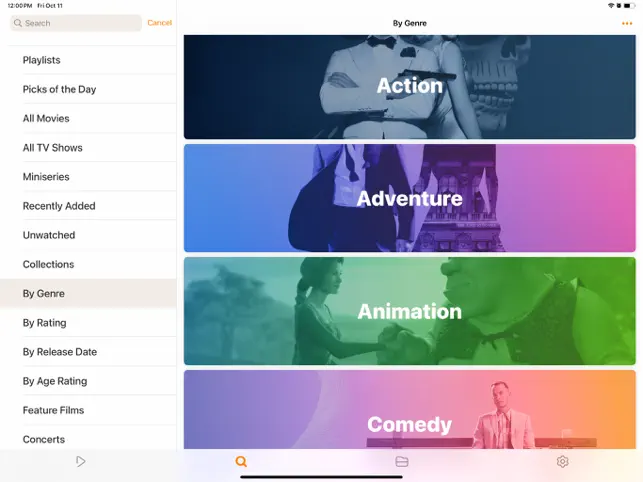Browse By Age Rating

point(88,381)
